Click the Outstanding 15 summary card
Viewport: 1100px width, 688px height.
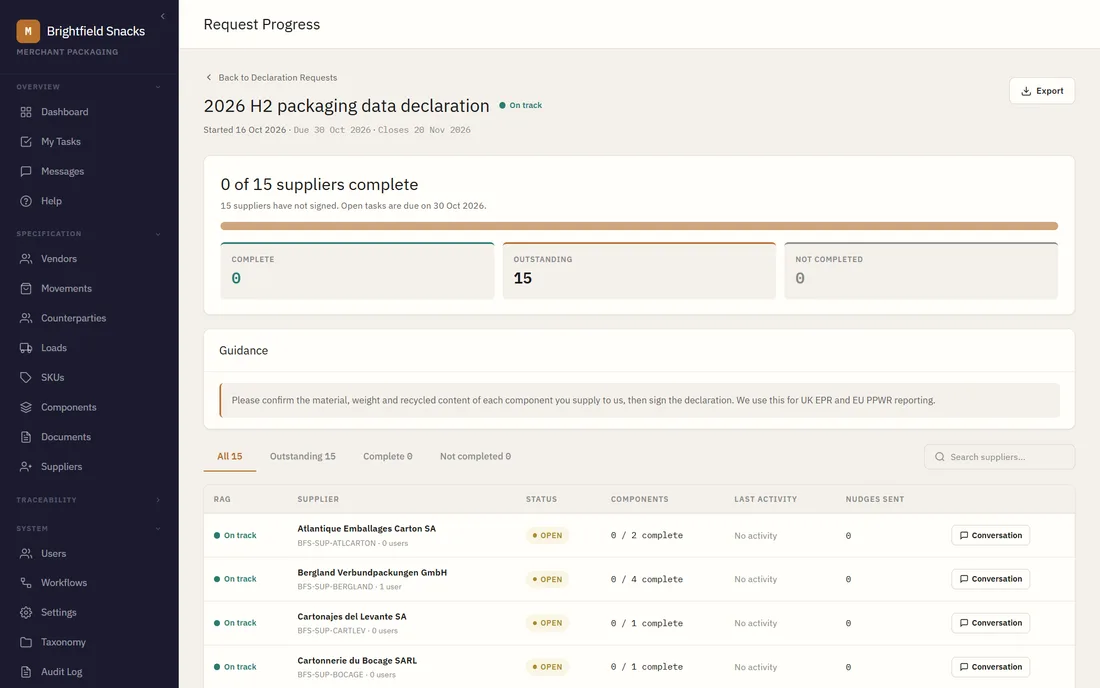639,271
